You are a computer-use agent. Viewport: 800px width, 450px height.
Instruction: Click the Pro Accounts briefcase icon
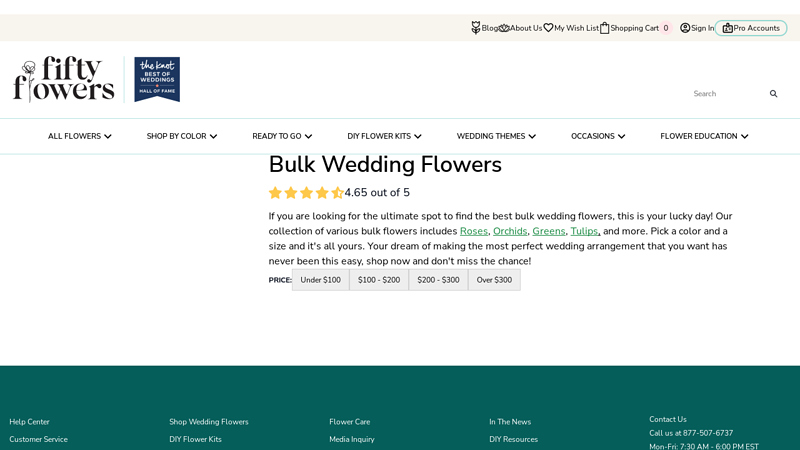click(x=728, y=28)
